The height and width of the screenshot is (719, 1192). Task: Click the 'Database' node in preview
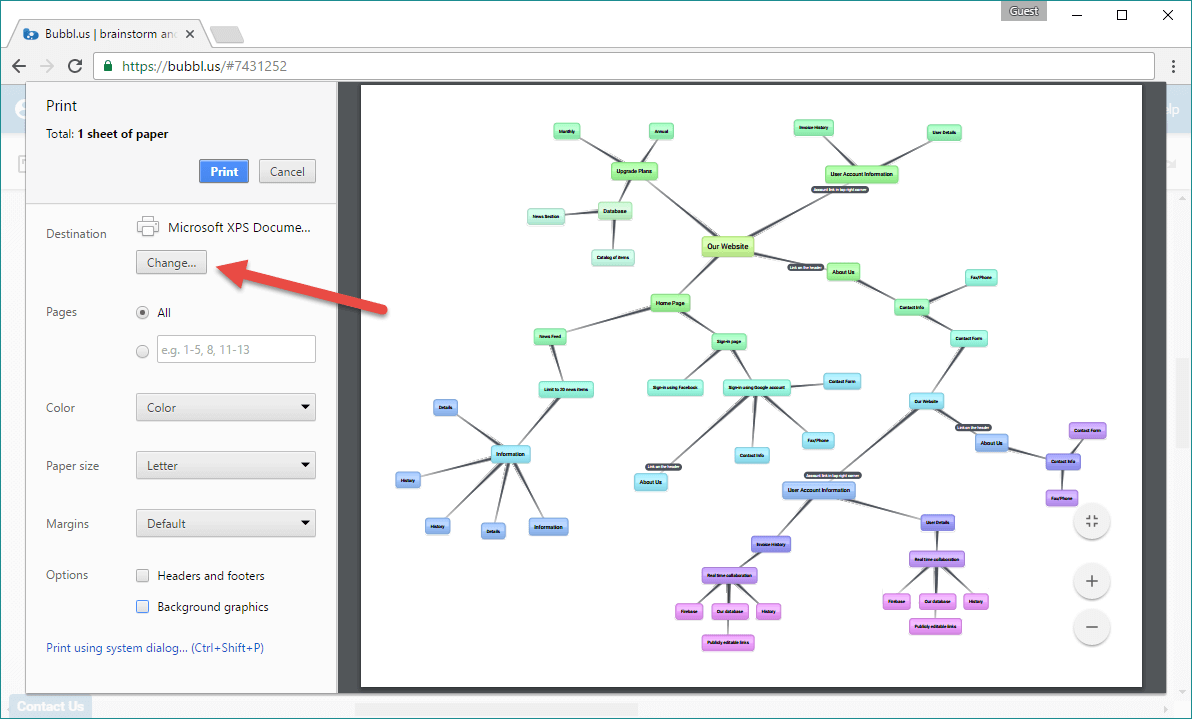(x=615, y=211)
